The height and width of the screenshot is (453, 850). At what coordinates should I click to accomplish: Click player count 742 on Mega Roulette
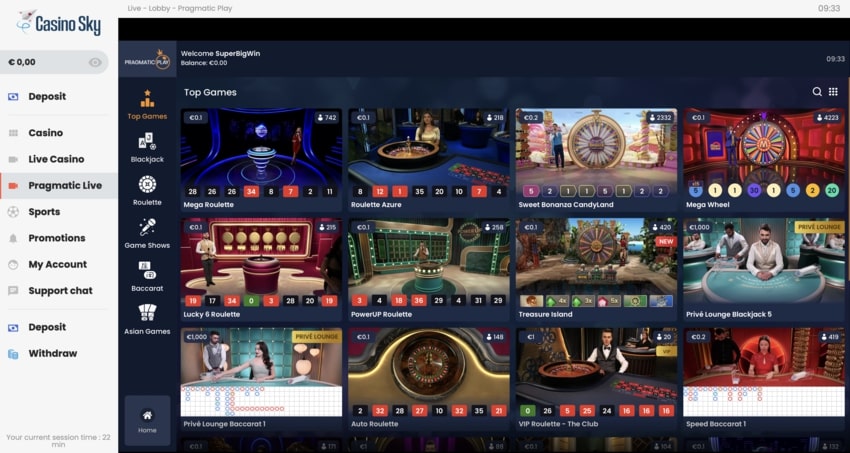327,118
